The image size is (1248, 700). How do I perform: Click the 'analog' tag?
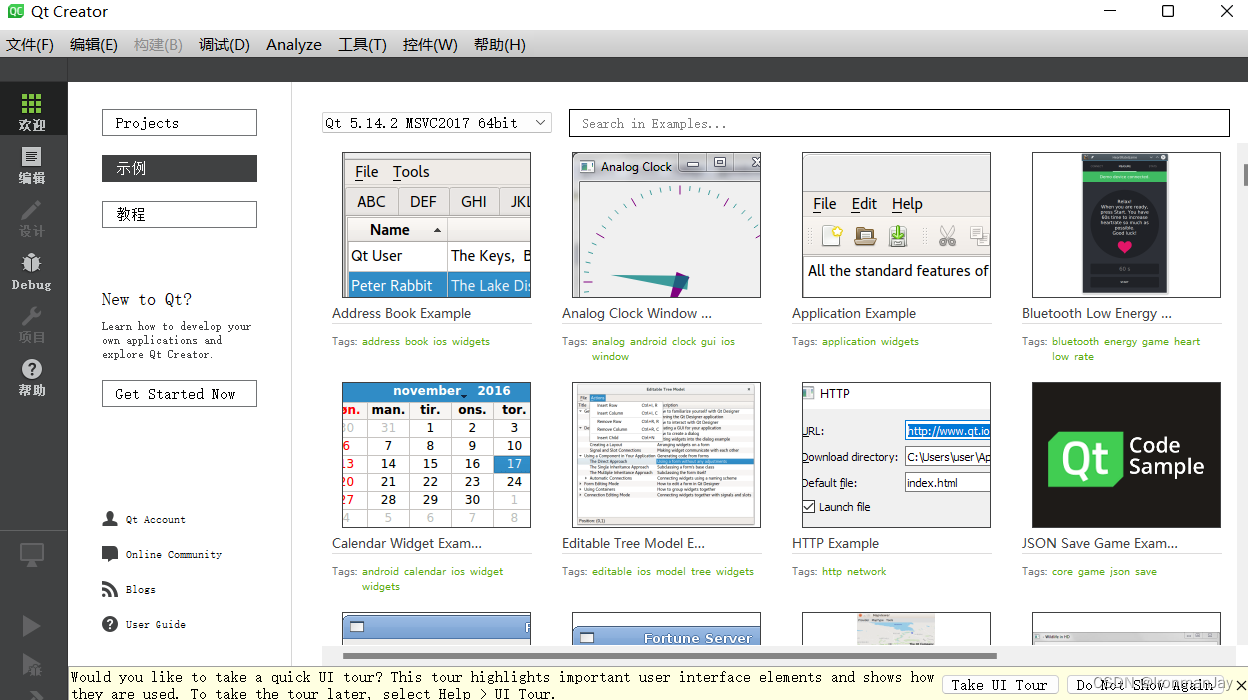(x=608, y=342)
